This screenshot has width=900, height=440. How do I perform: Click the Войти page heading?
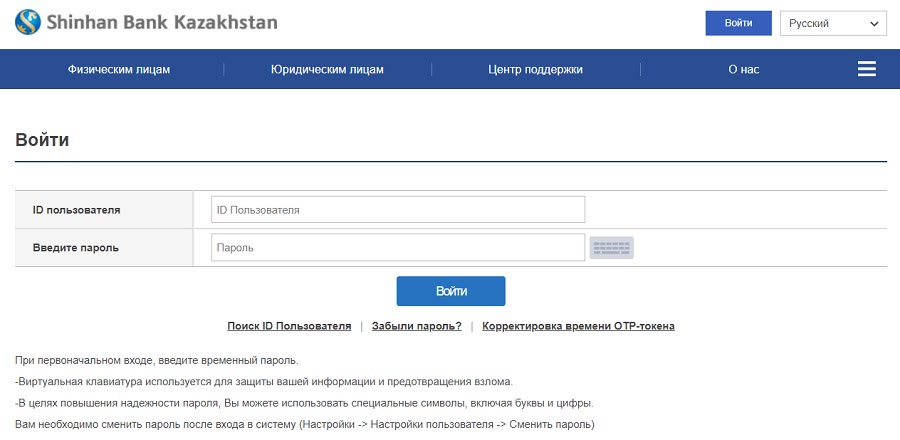click(42, 139)
